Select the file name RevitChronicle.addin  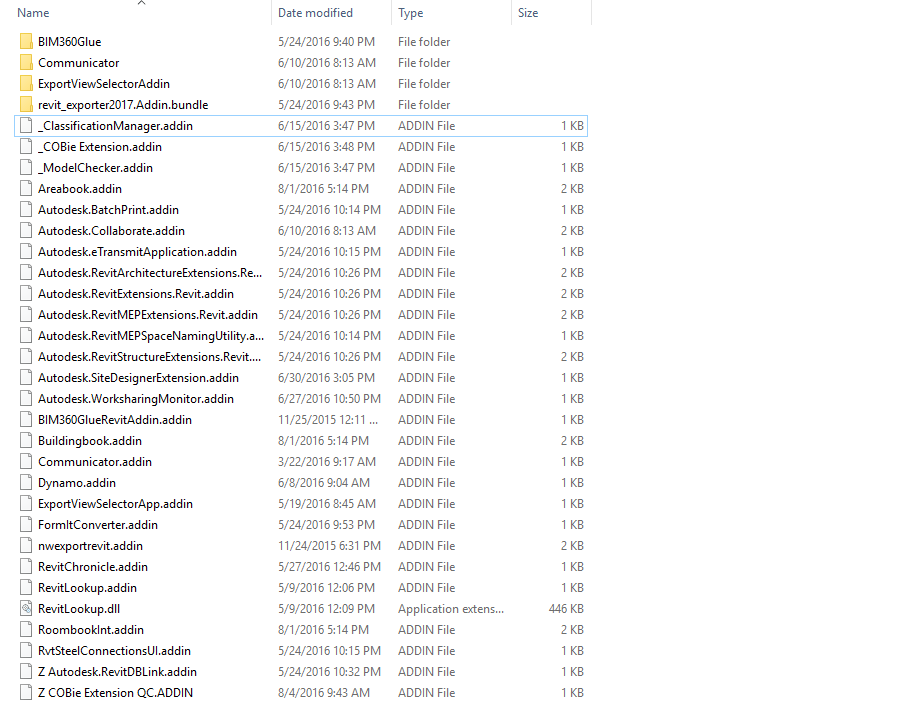tap(93, 567)
